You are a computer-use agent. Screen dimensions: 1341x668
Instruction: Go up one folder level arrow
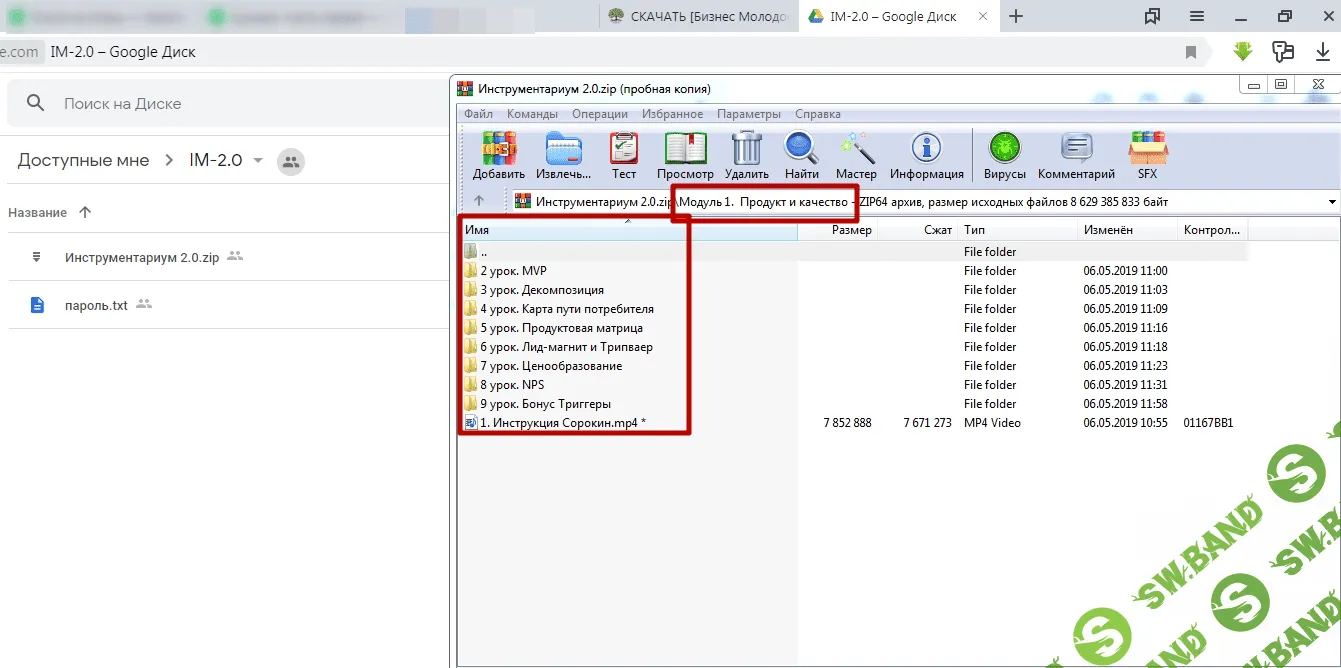coord(479,201)
